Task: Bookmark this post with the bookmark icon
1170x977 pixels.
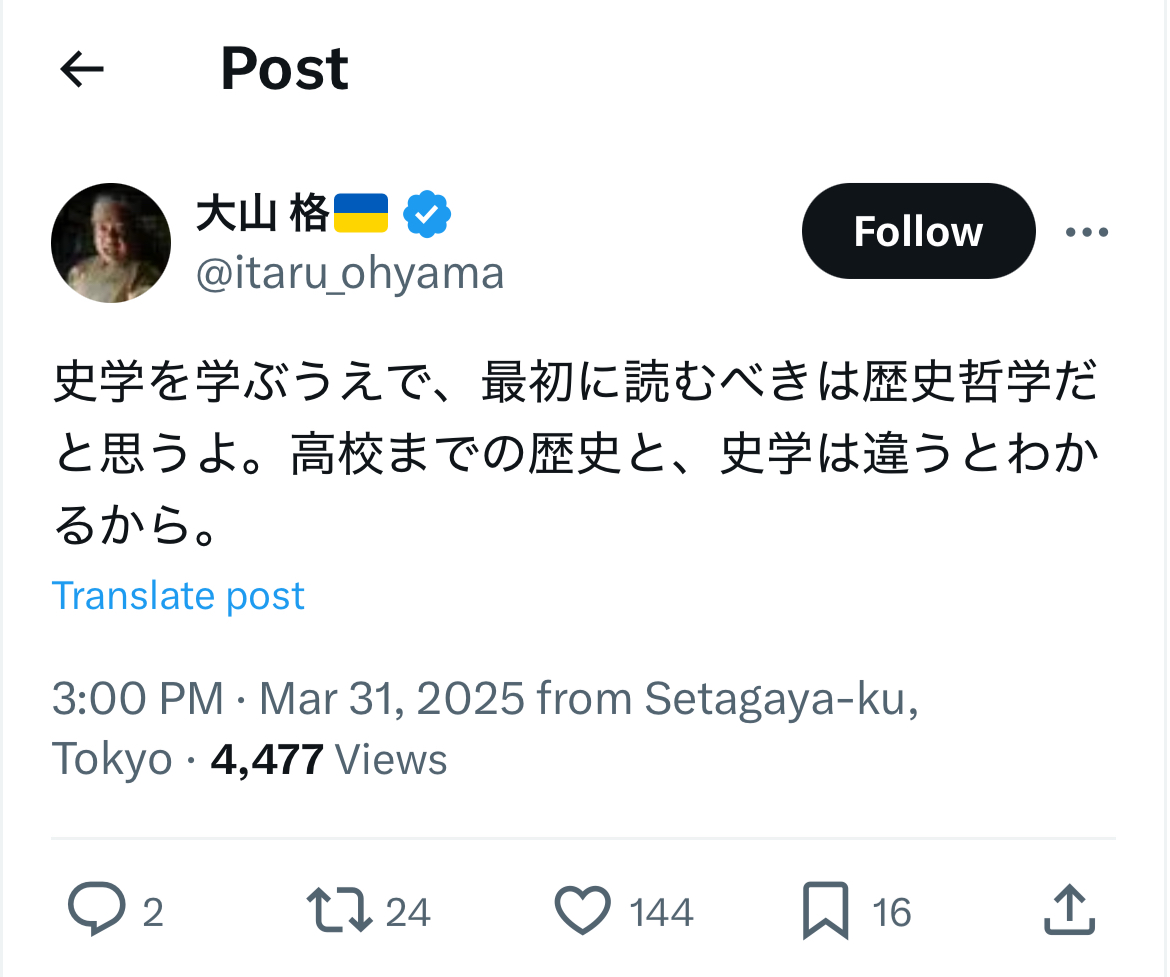Action: (x=825, y=911)
